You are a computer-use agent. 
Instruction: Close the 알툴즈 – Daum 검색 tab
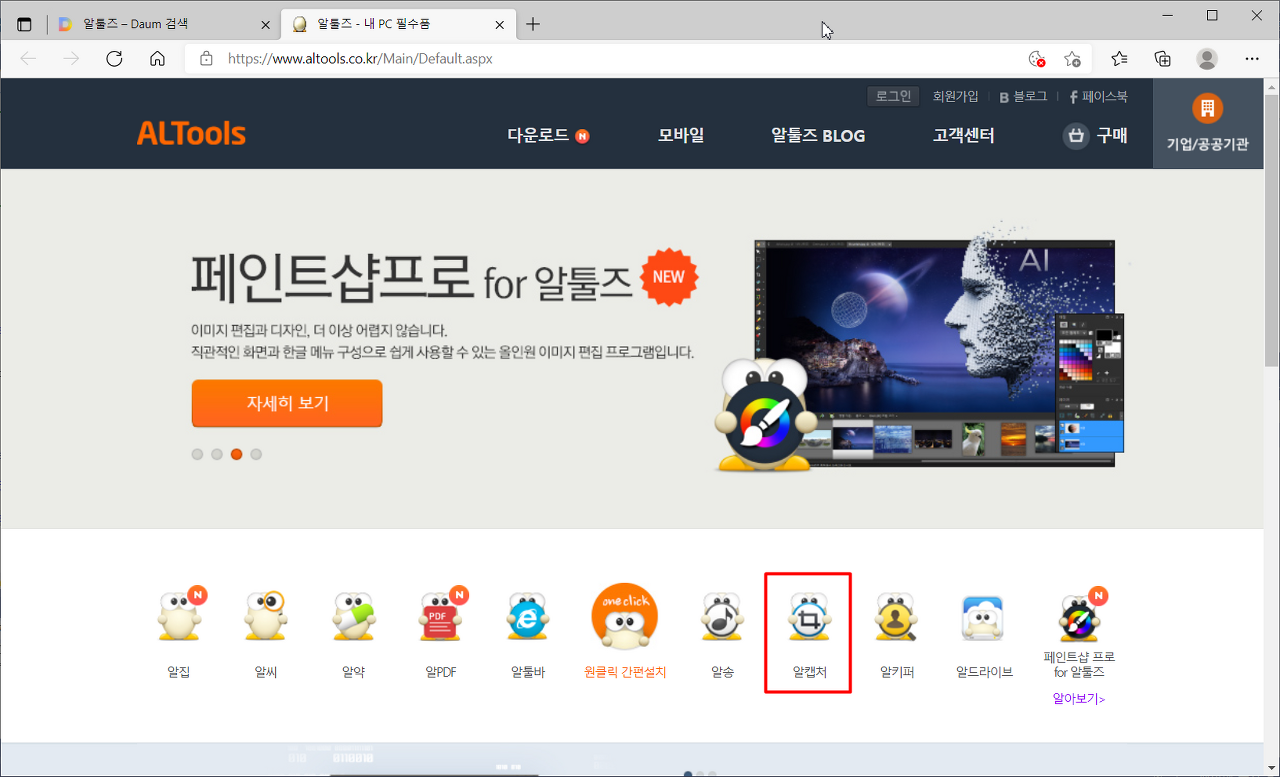pyautogui.click(x=265, y=24)
